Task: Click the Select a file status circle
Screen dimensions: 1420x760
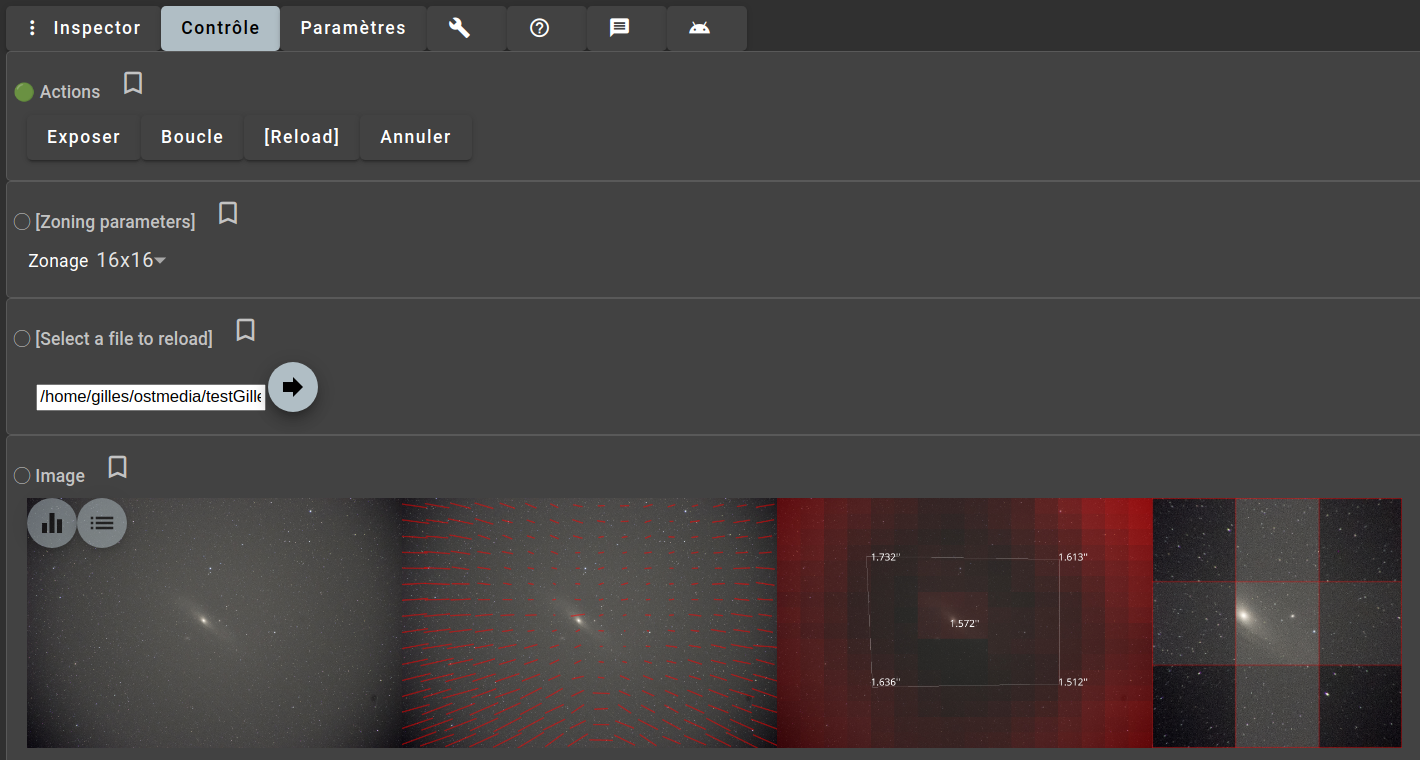Action: pyautogui.click(x=22, y=339)
